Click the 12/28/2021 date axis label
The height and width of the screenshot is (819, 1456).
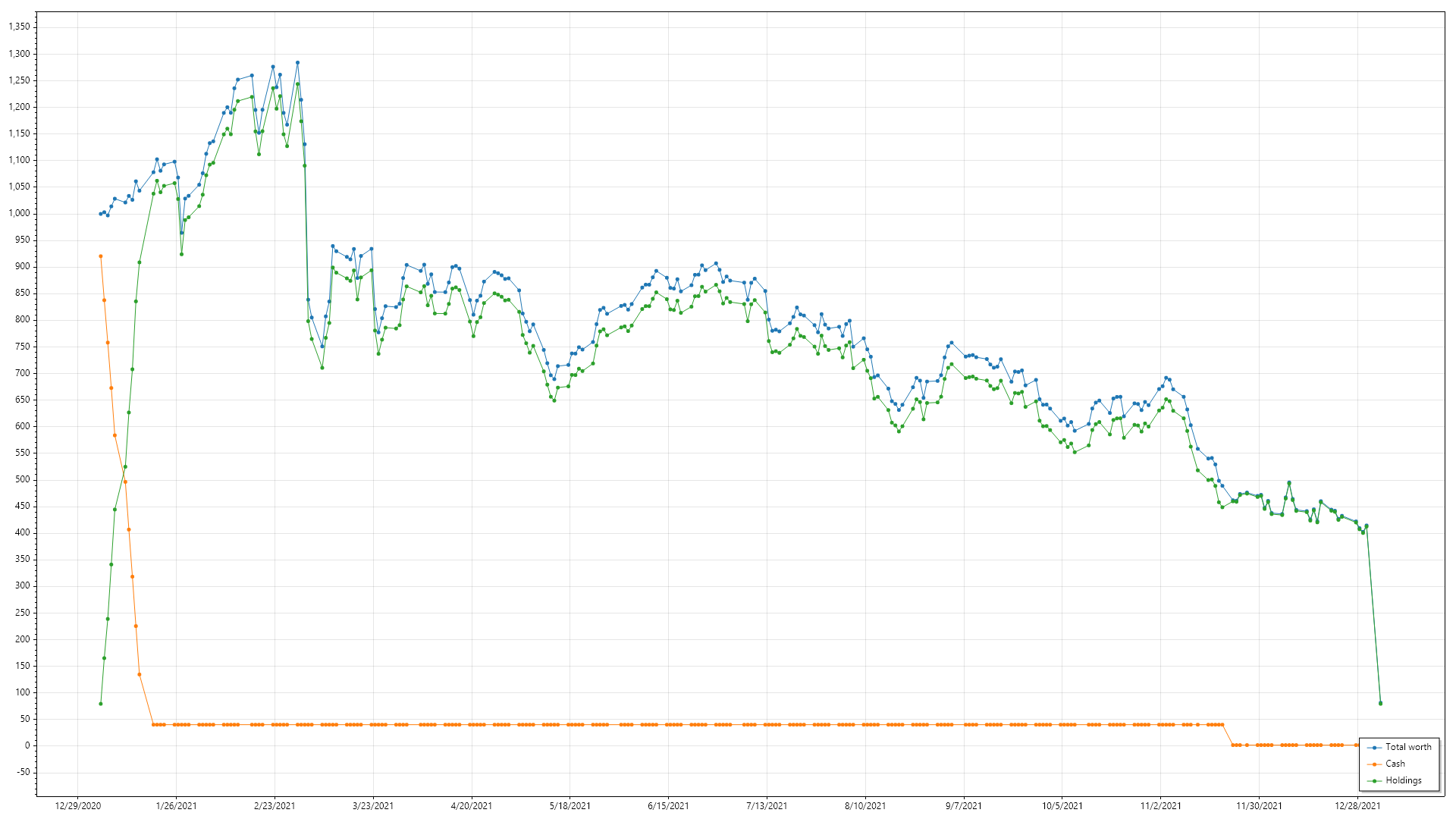point(1357,806)
